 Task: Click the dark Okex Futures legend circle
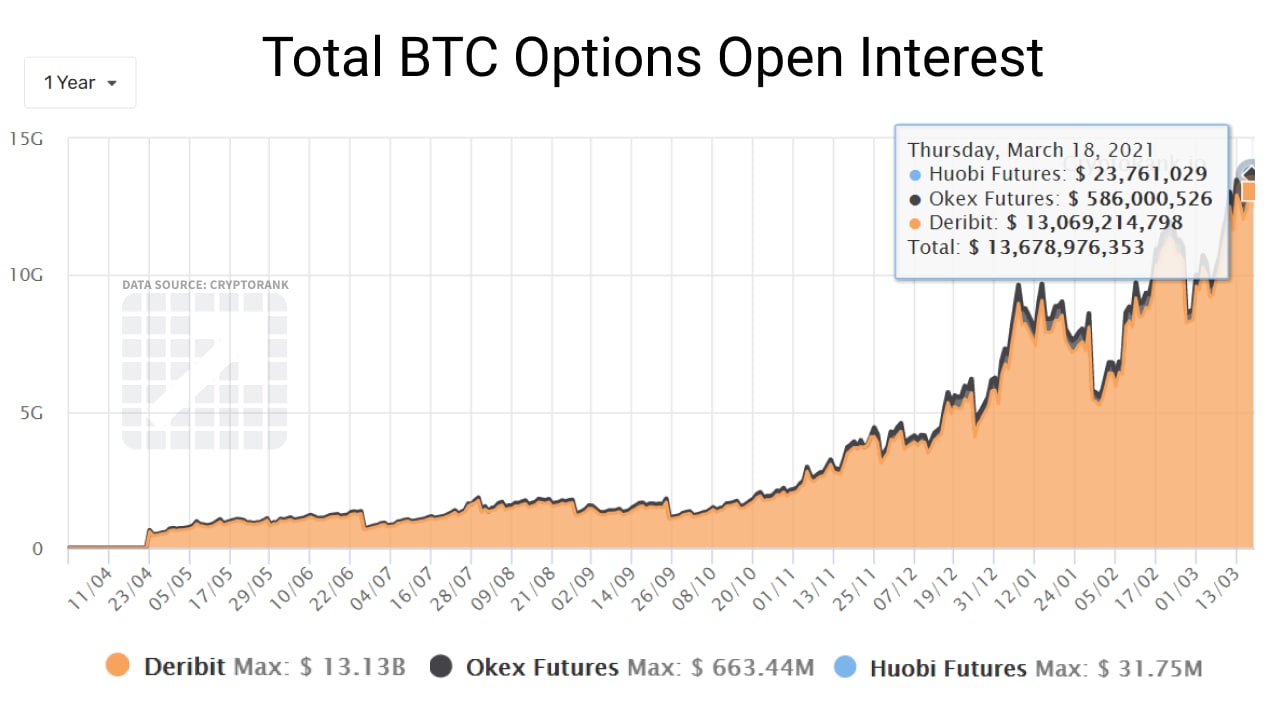(x=442, y=667)
